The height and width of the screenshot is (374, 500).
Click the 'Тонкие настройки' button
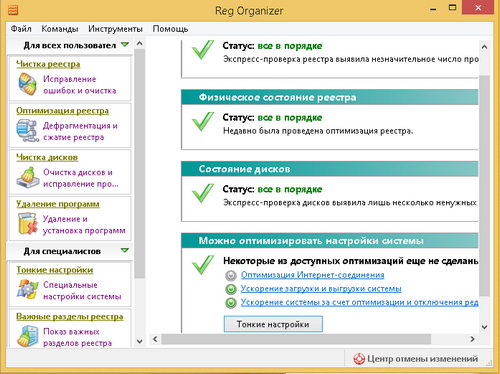click(x=273, y=324)
